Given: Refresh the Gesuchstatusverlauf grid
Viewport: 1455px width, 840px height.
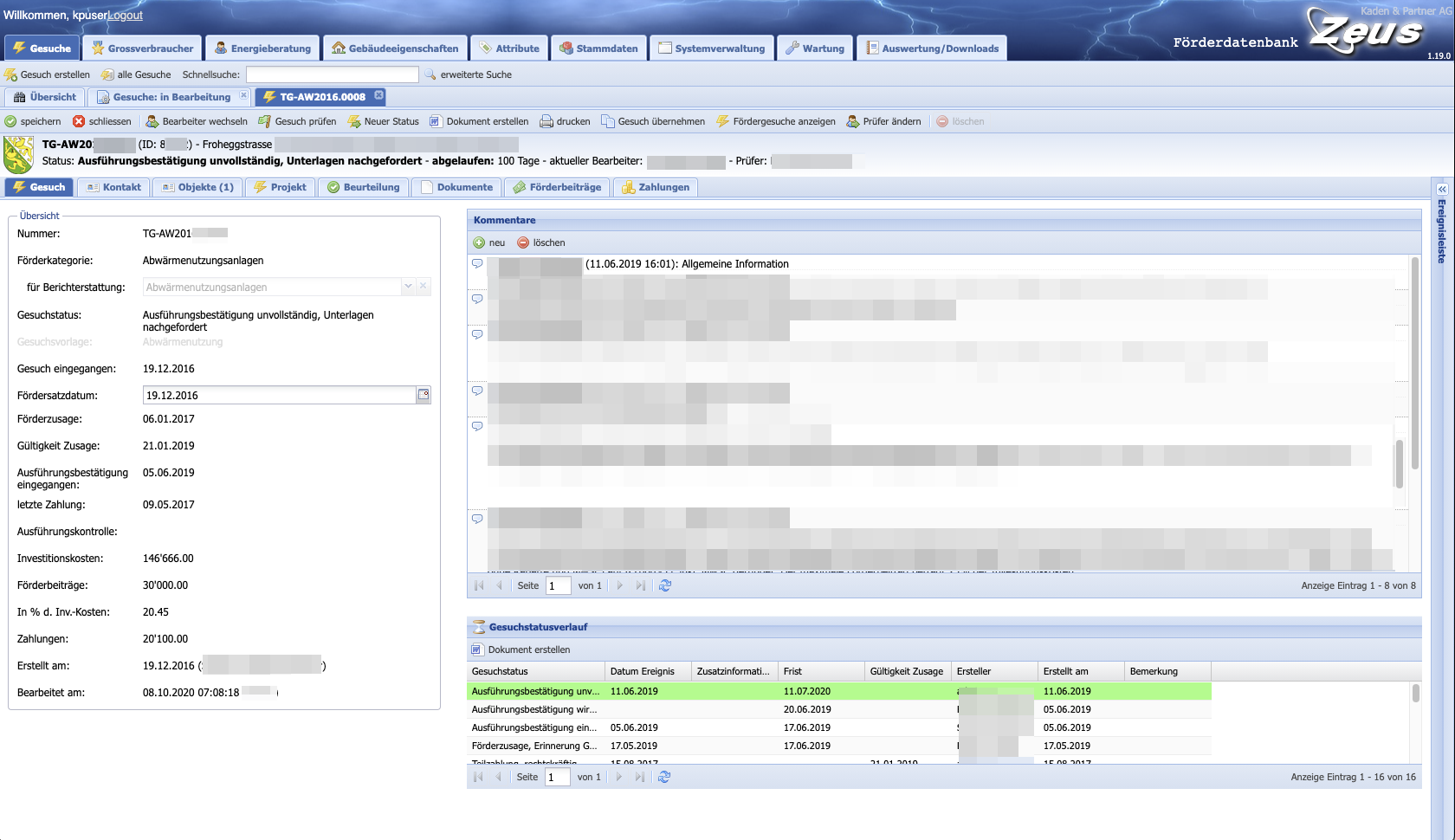Looking at the screenshot, I should pos(664,777).
